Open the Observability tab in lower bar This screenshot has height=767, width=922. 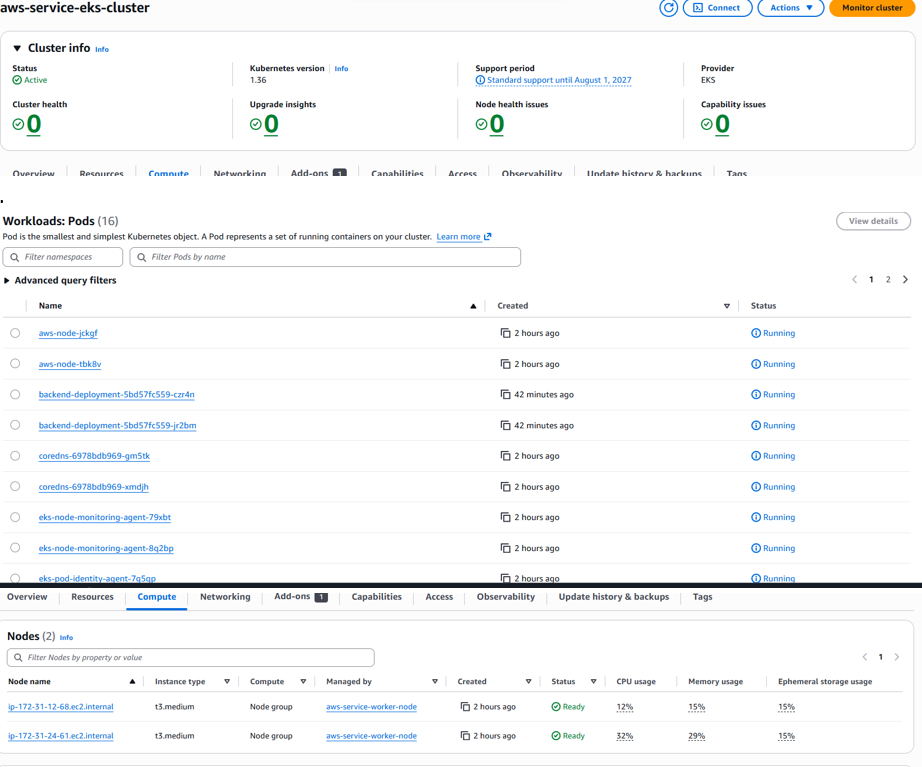coord(506,596)
